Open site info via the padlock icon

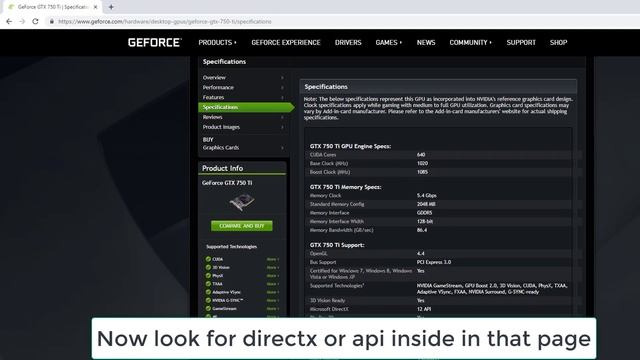51,22
